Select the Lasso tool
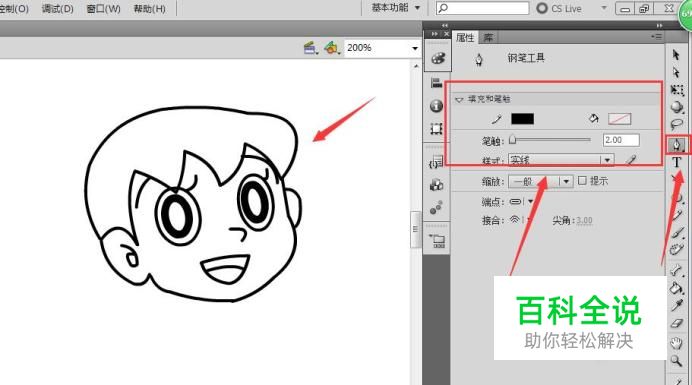Viewport: 692px width, 385px height. (x=677, y=124)
